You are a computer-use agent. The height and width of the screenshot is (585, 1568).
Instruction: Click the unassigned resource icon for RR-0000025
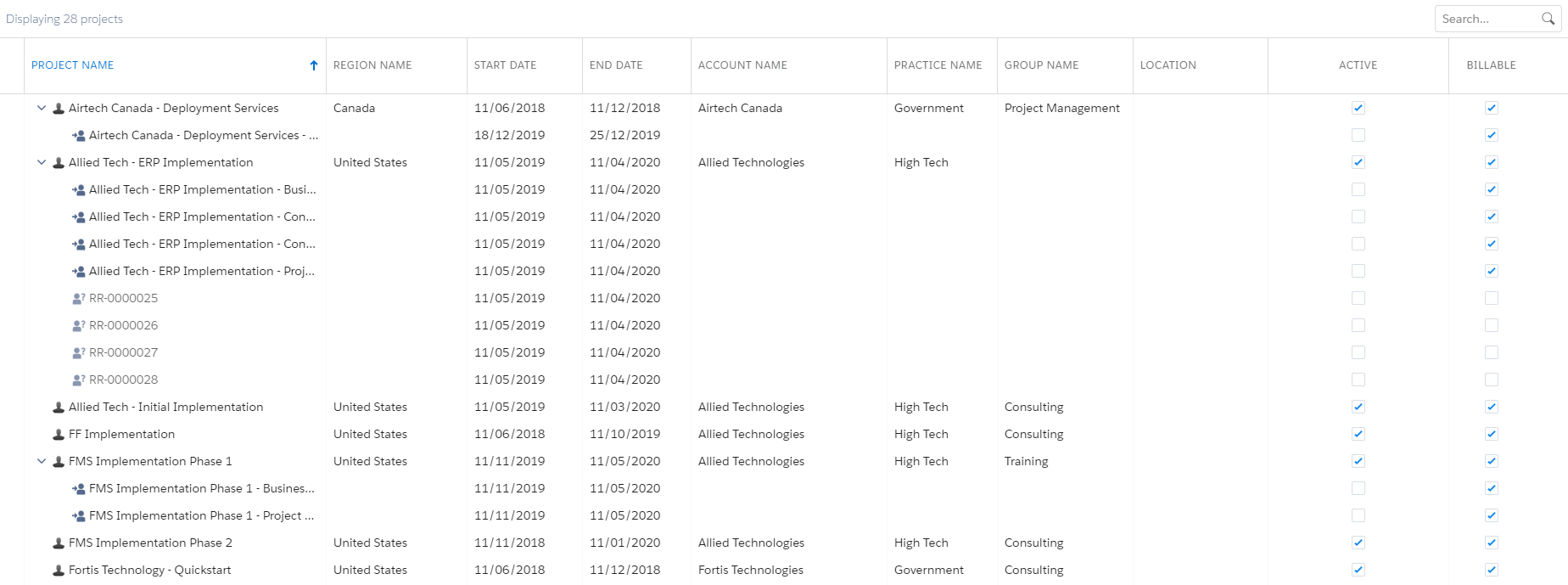pos(79,299)
